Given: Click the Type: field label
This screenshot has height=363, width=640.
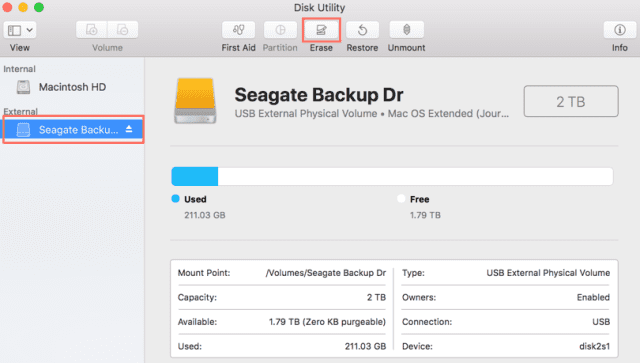Looking at the screenshot, I should pos(413,273).
